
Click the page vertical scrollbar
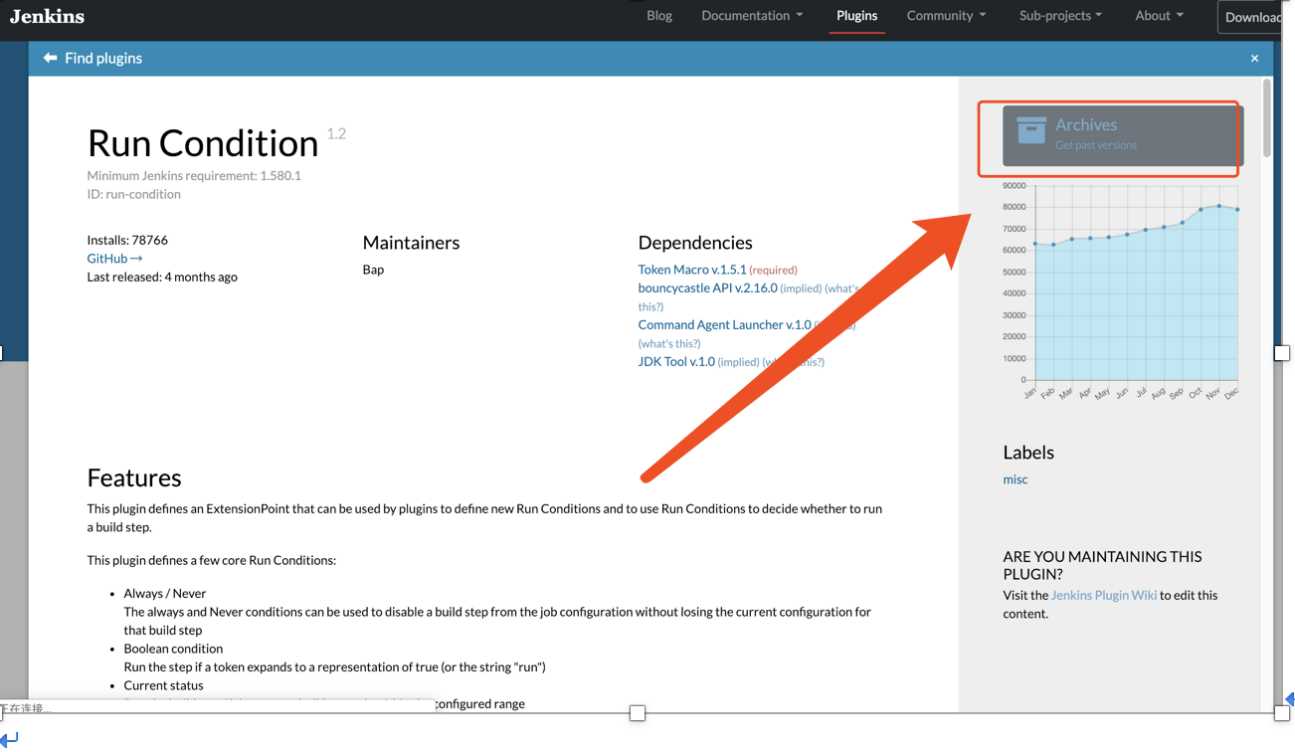click(x=1268, y=118)
